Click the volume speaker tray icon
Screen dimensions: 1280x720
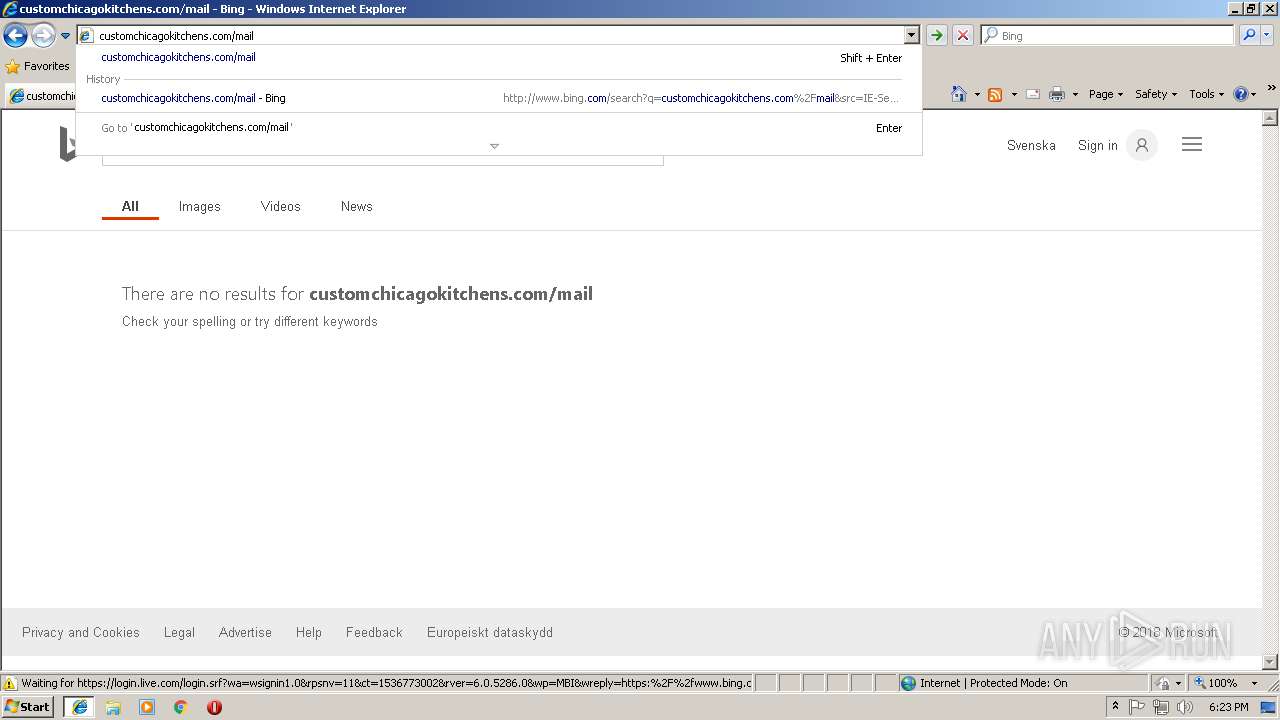pos(1185,707)
